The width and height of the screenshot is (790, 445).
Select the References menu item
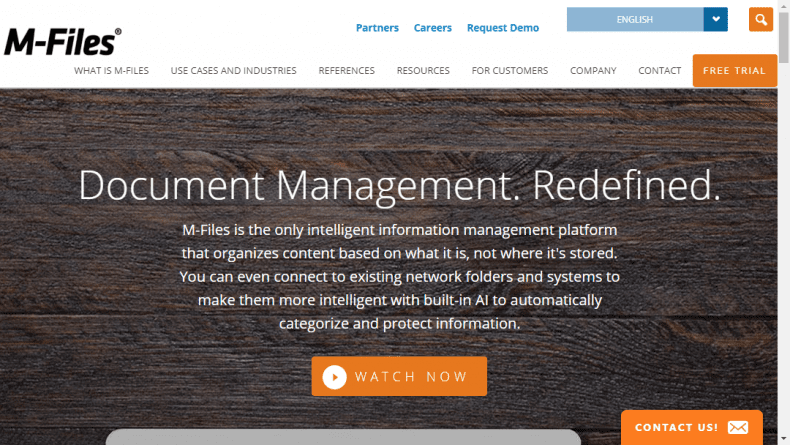coord(346,71)
